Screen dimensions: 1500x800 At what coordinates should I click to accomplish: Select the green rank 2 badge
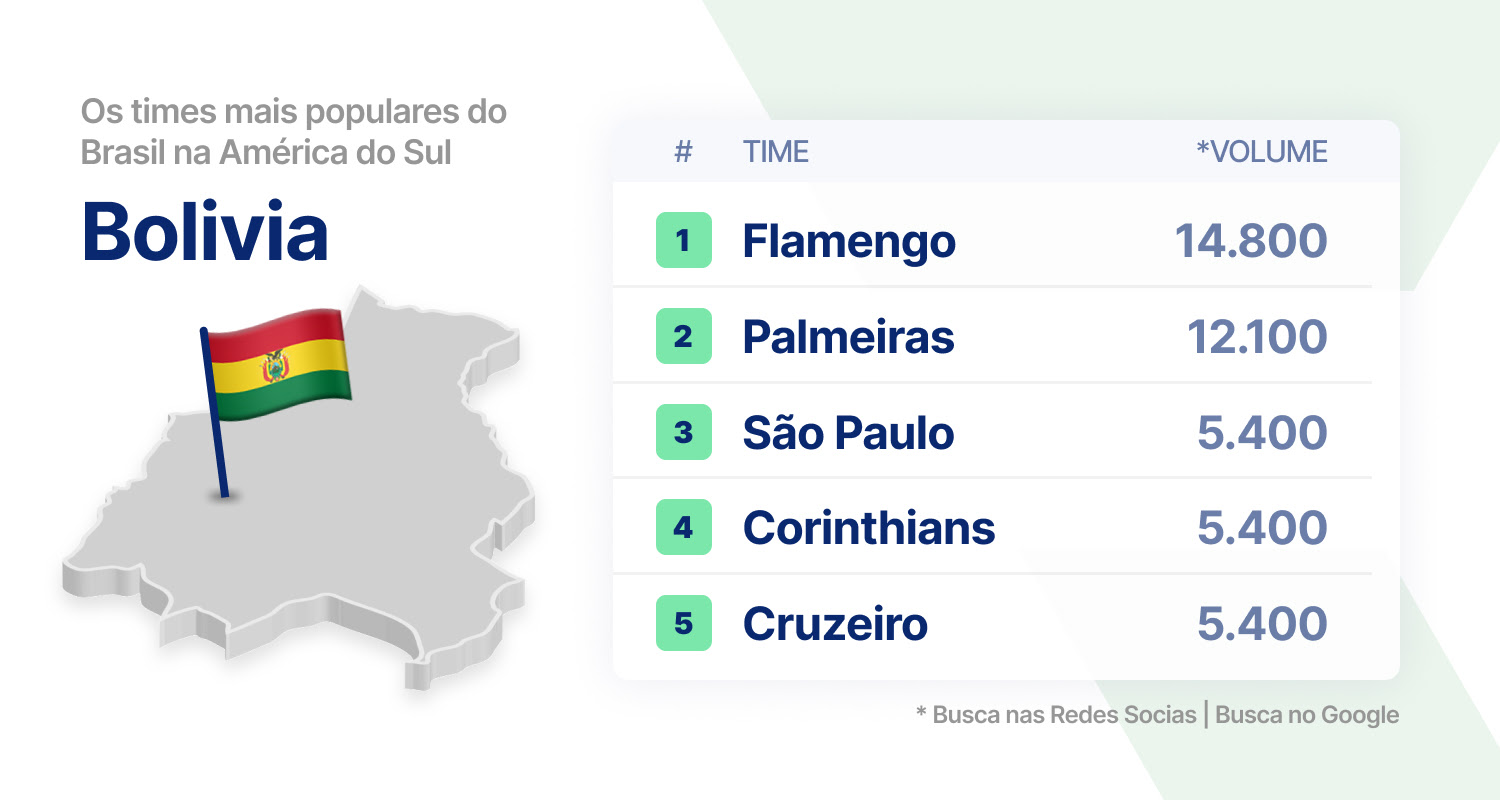(684, 336)
